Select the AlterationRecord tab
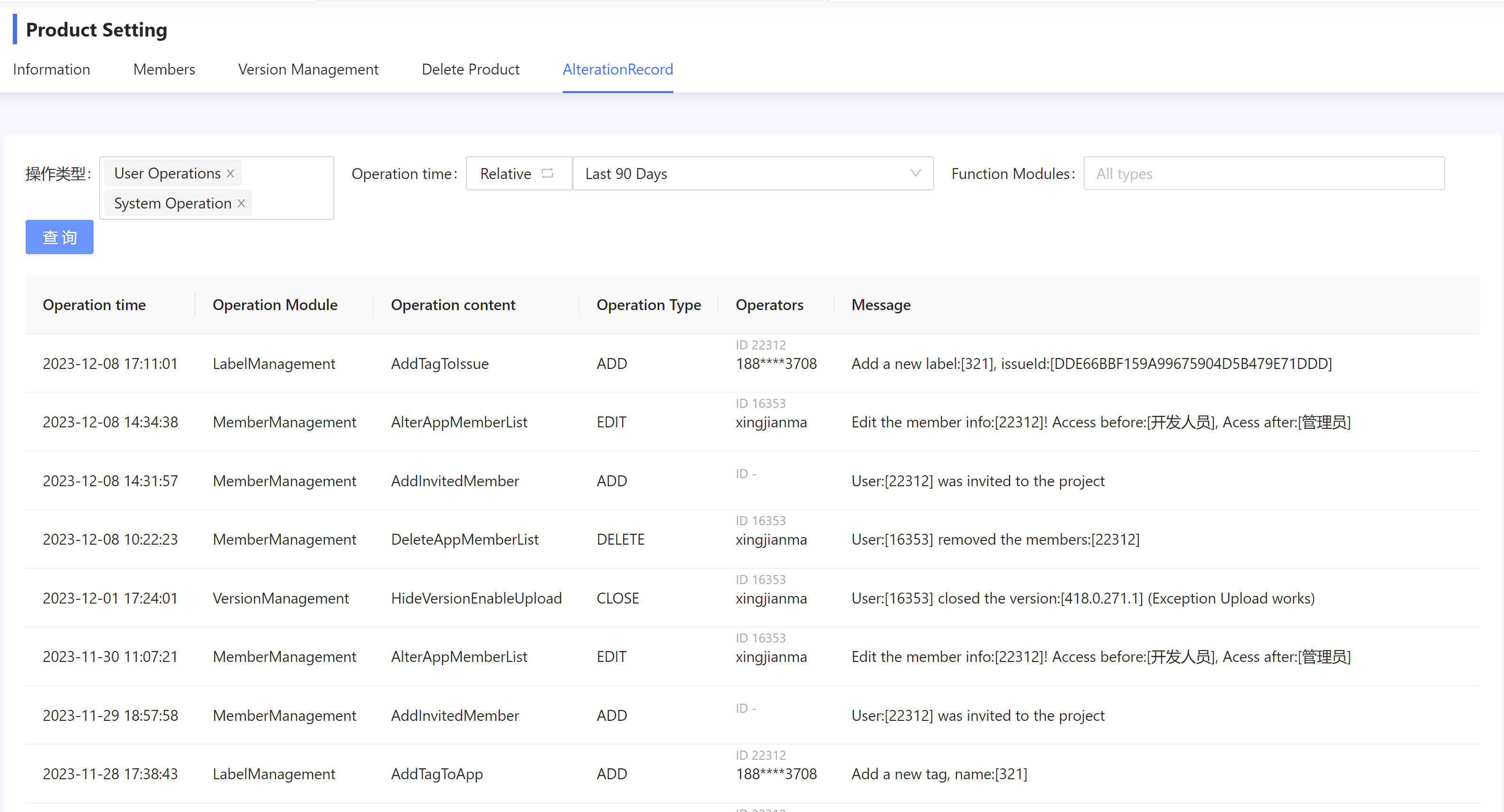Image resolution: width=1504 pixels, height=812 pixels. pos(618,69)
